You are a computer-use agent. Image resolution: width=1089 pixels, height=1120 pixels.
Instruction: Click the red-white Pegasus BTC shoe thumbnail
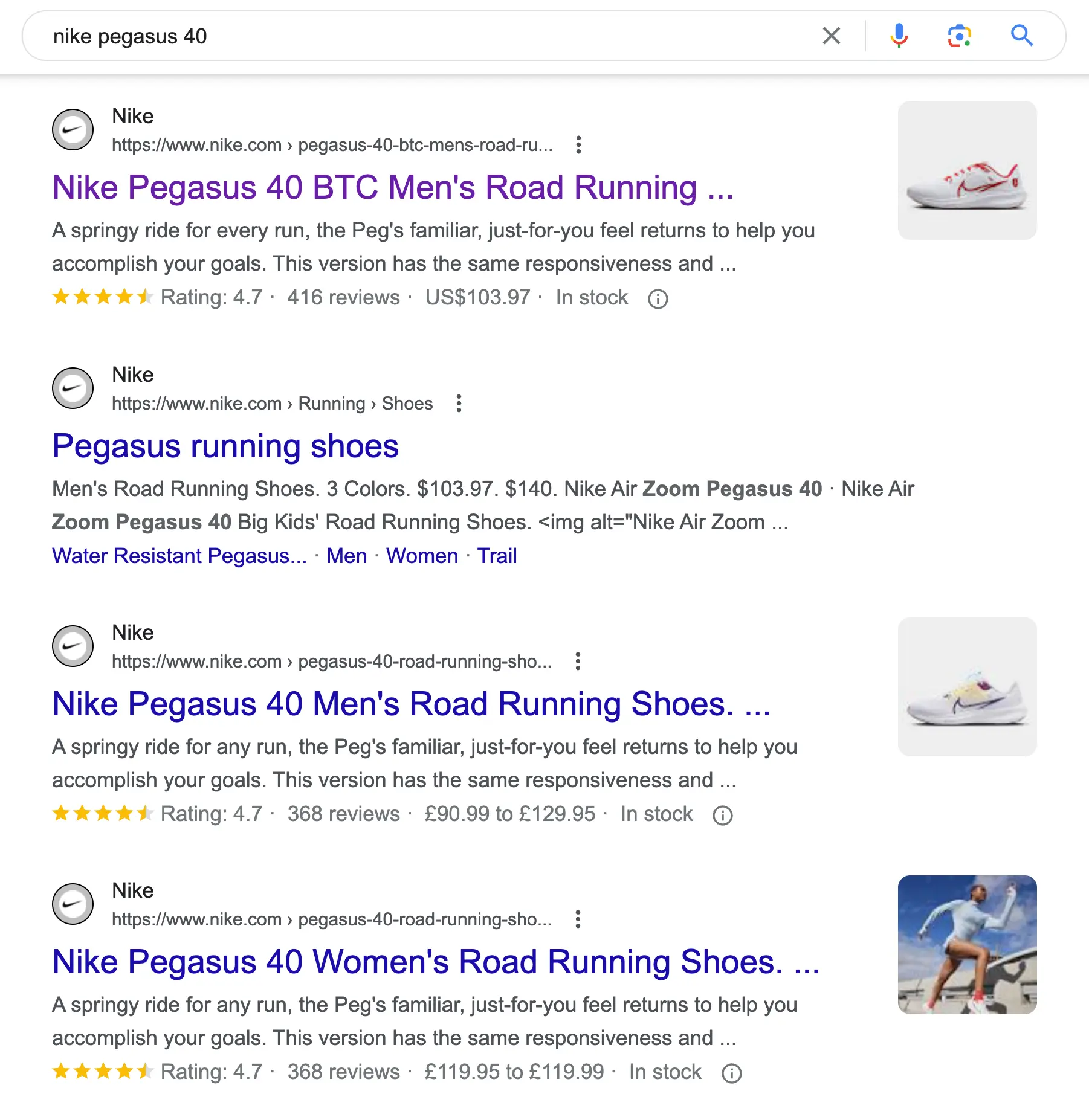point(967,170)
